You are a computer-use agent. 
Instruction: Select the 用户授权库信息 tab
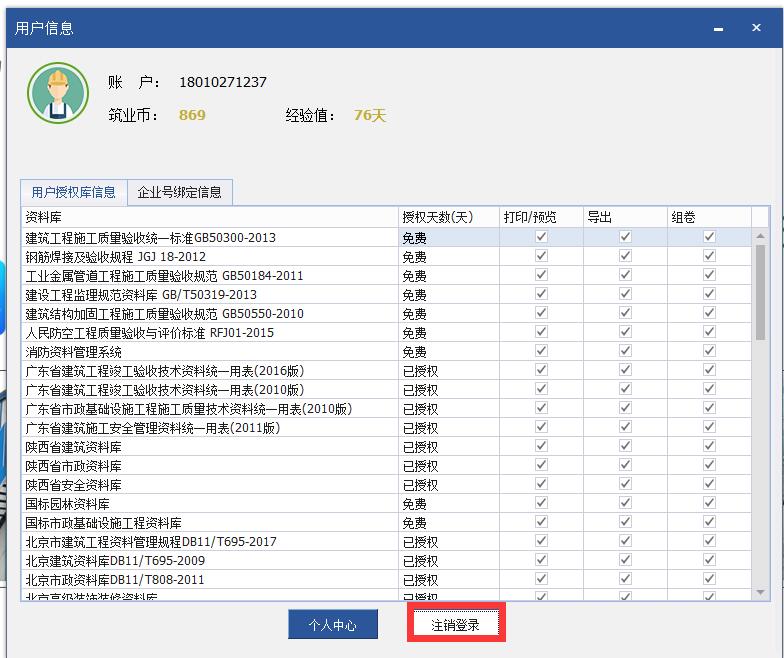pyautogui.click(x=73, y=192)
